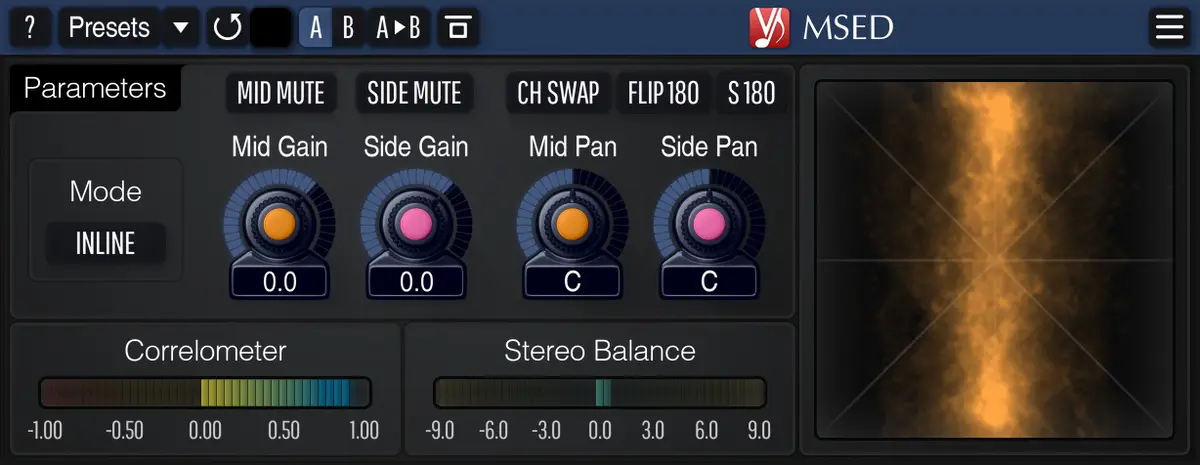Expand the presets dropdown arrow
1200x465 pixels.
tap(180, 27)
